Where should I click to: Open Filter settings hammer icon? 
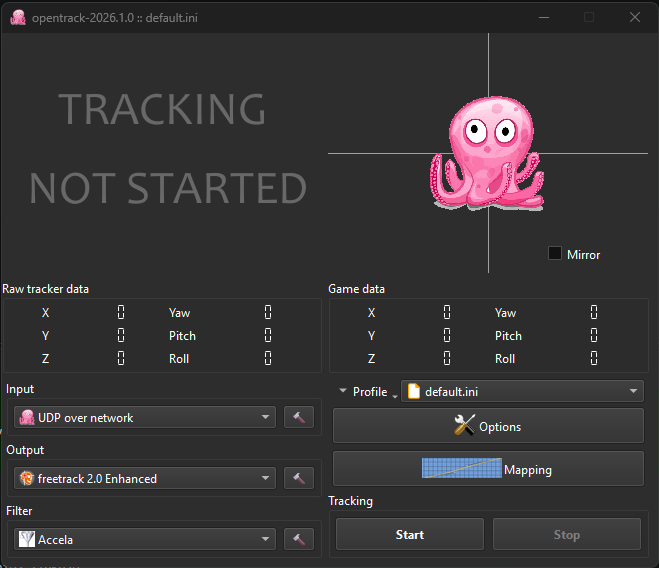[x=299, y=539]
